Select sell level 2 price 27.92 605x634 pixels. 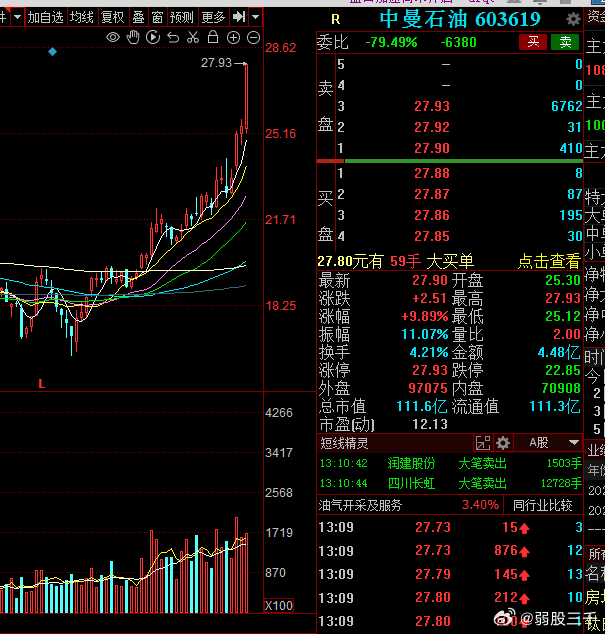[x=432, y=127]
